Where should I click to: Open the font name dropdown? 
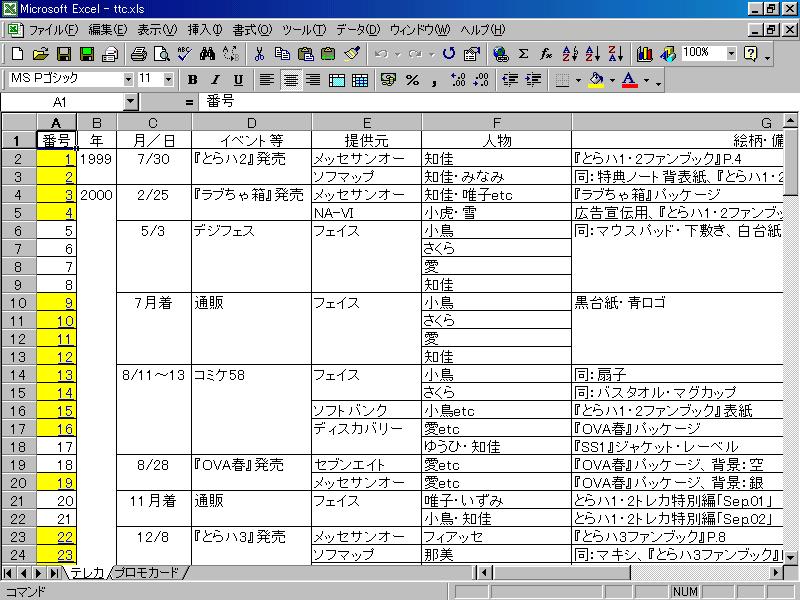(128, 80)
